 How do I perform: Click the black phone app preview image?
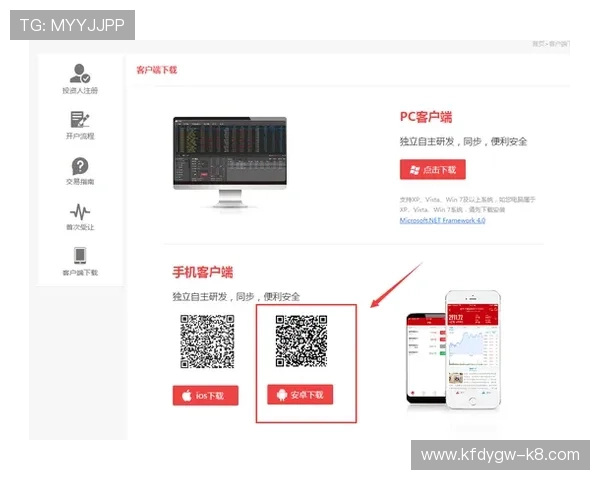[426, 358]
